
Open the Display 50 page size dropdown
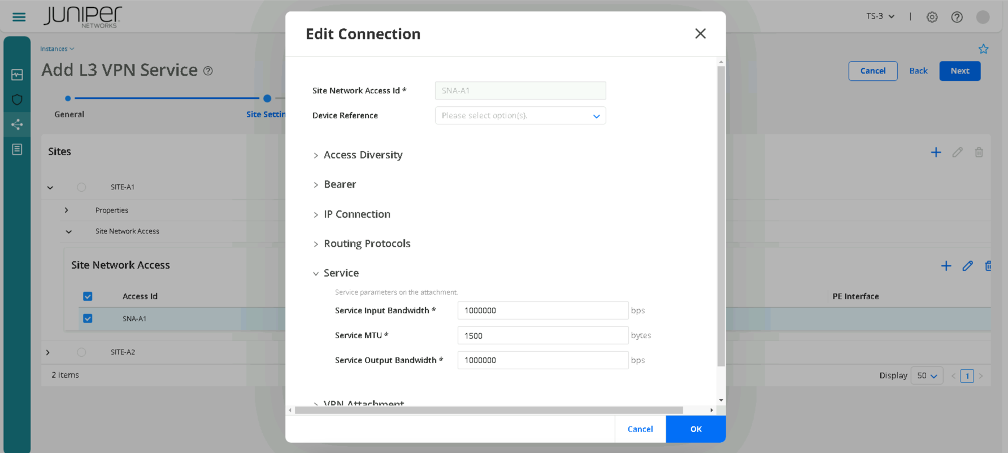pos(926,376)
